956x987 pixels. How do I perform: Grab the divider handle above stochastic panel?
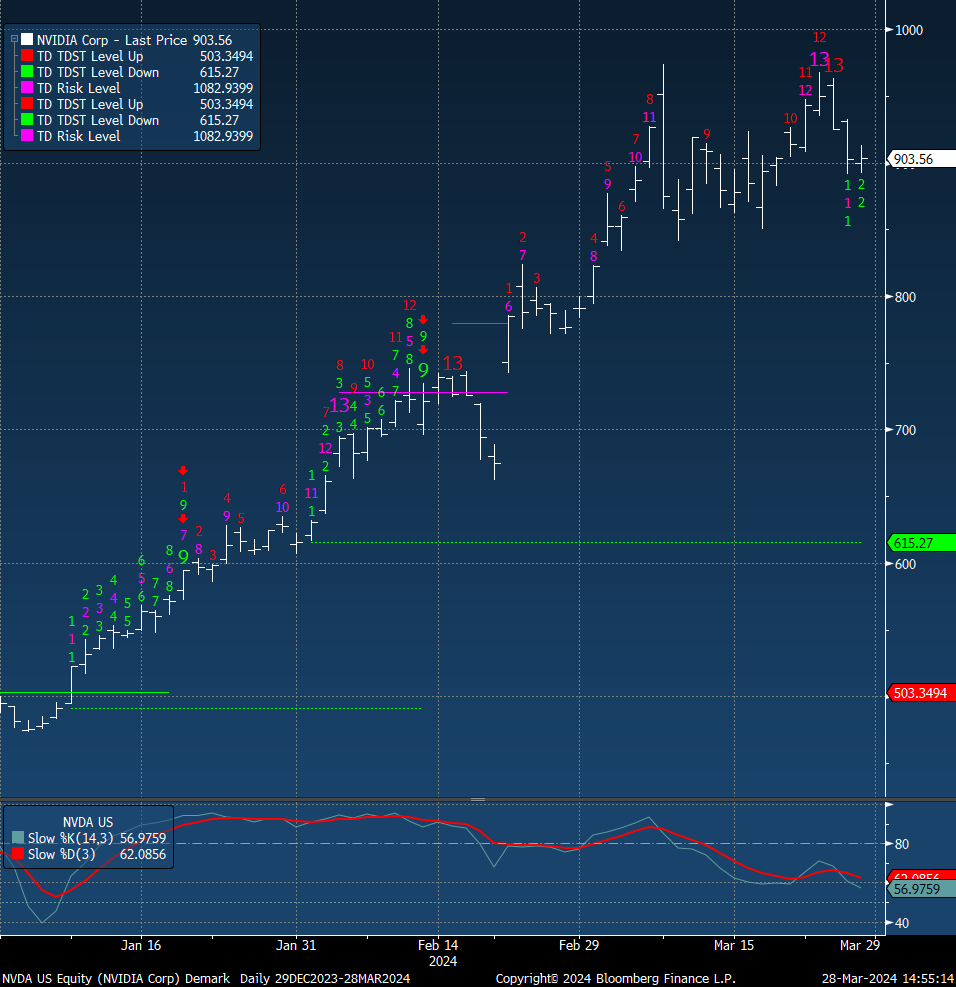478,799
